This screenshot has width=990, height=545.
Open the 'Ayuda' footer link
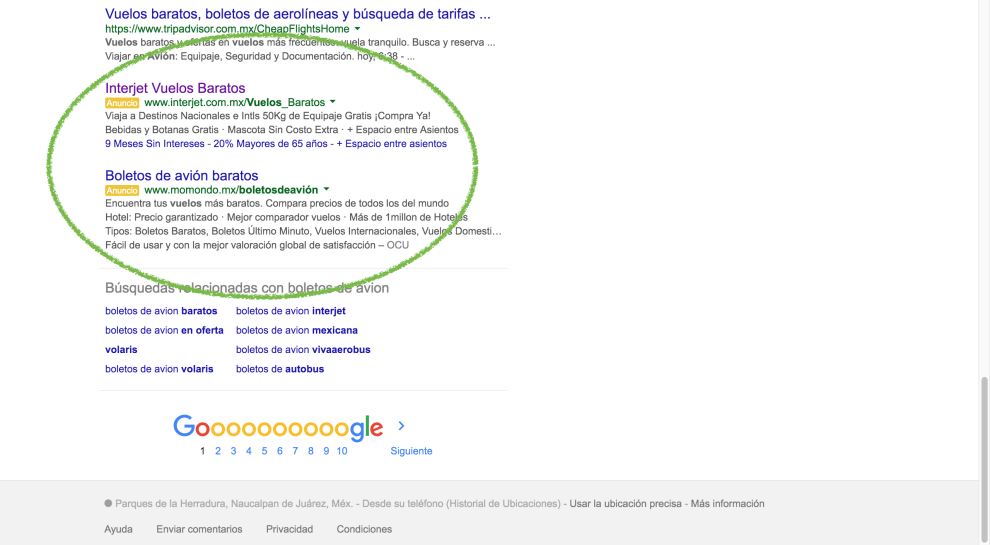[x=118, y=529]
